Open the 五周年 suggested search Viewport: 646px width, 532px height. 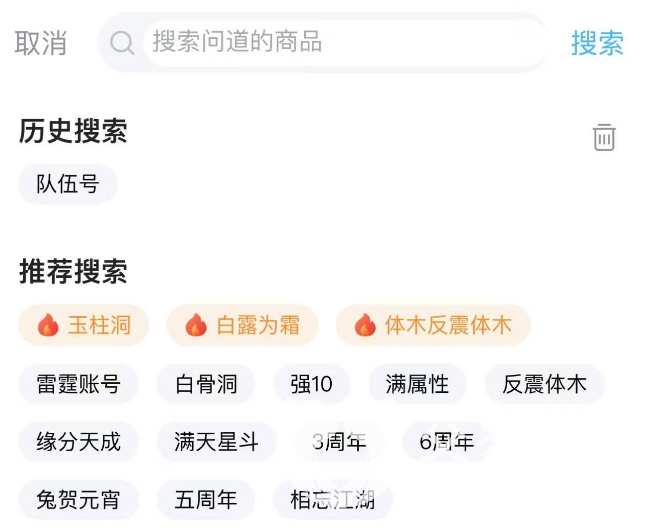[206, 500]
